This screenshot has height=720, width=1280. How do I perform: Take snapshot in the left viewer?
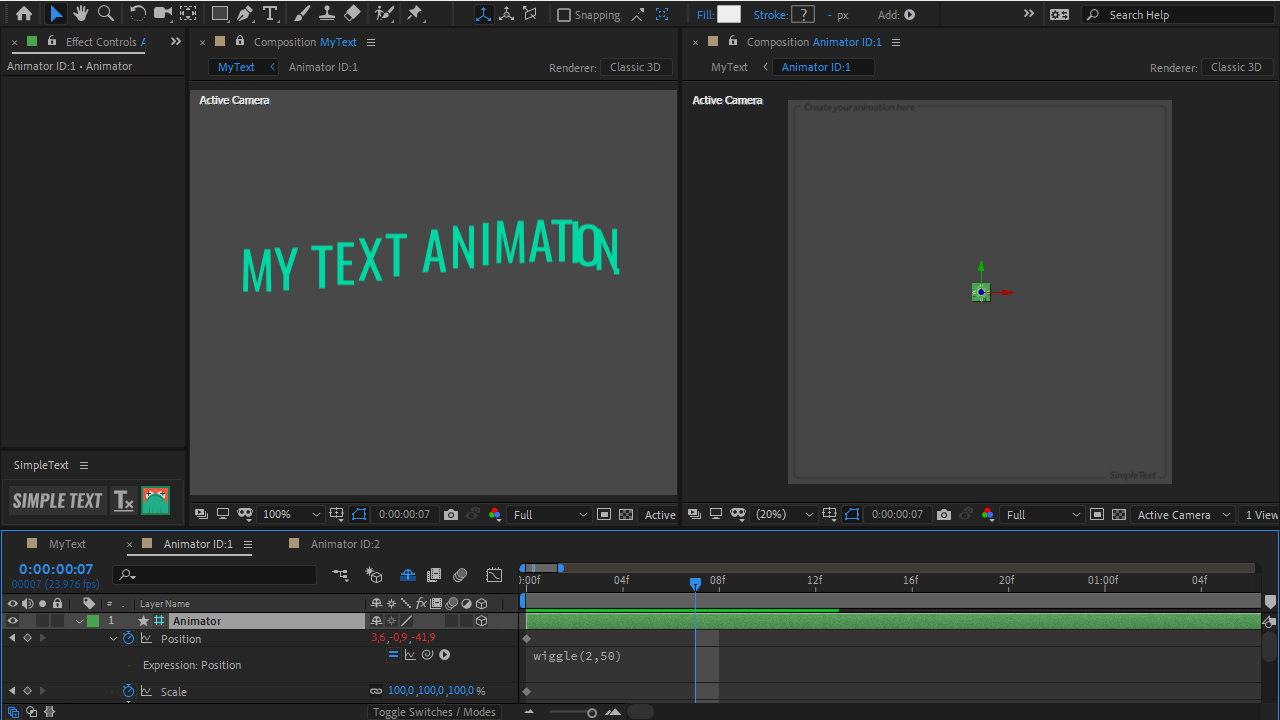coord(451,514)
